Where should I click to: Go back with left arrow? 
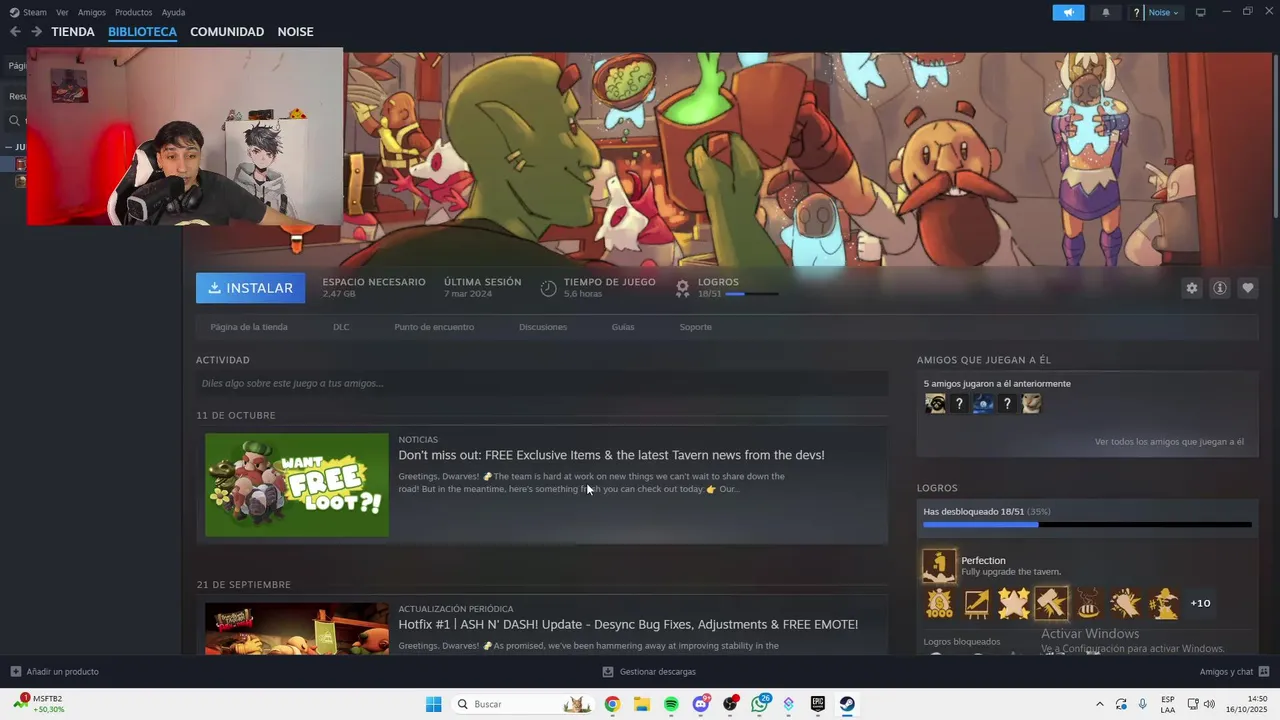coord(15,32)
